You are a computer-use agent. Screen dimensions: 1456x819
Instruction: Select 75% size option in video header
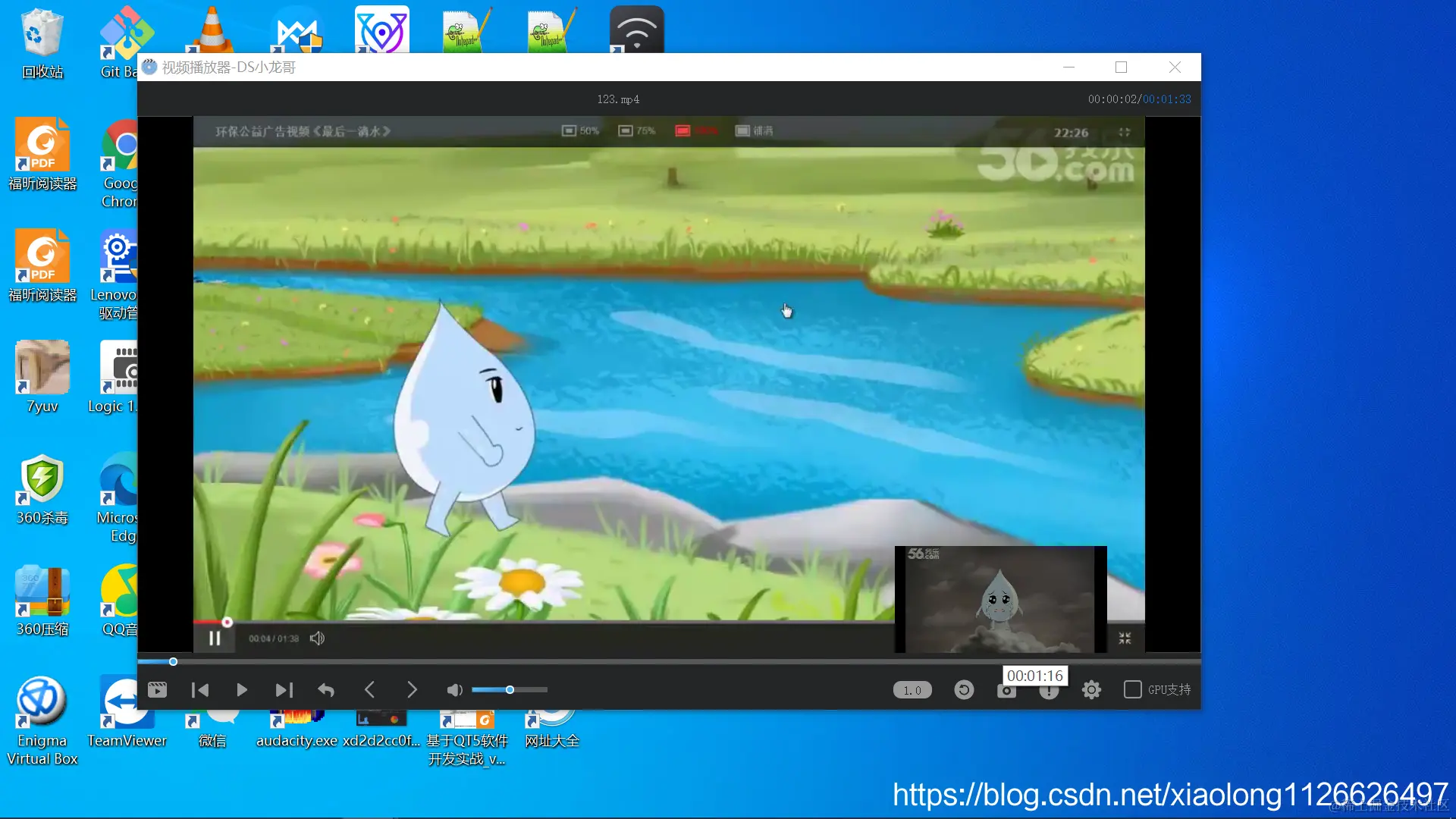click(637, 130)
